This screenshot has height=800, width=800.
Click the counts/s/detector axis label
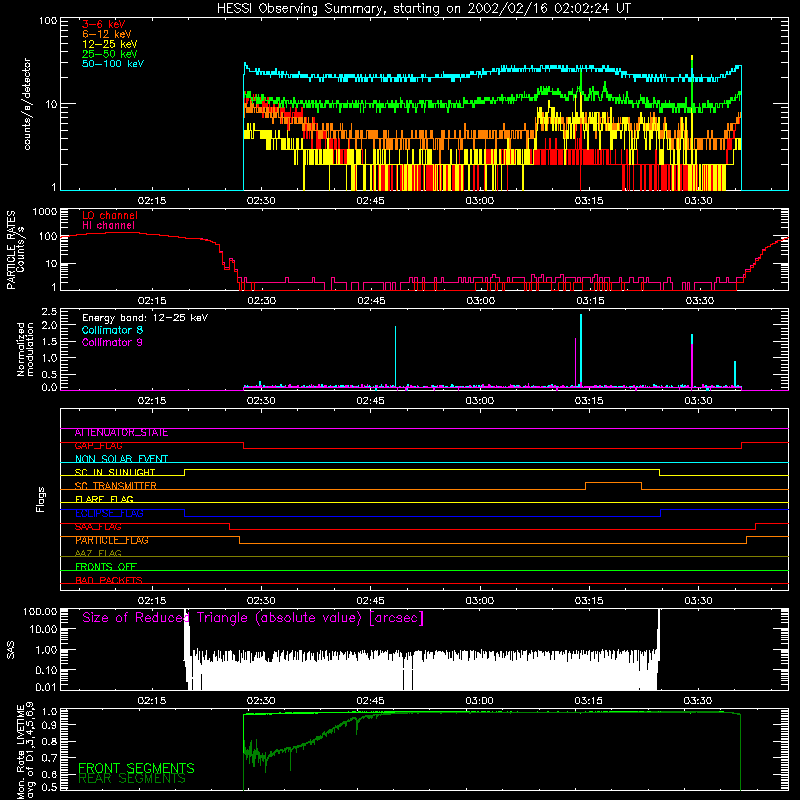click(x=27, y=104)
